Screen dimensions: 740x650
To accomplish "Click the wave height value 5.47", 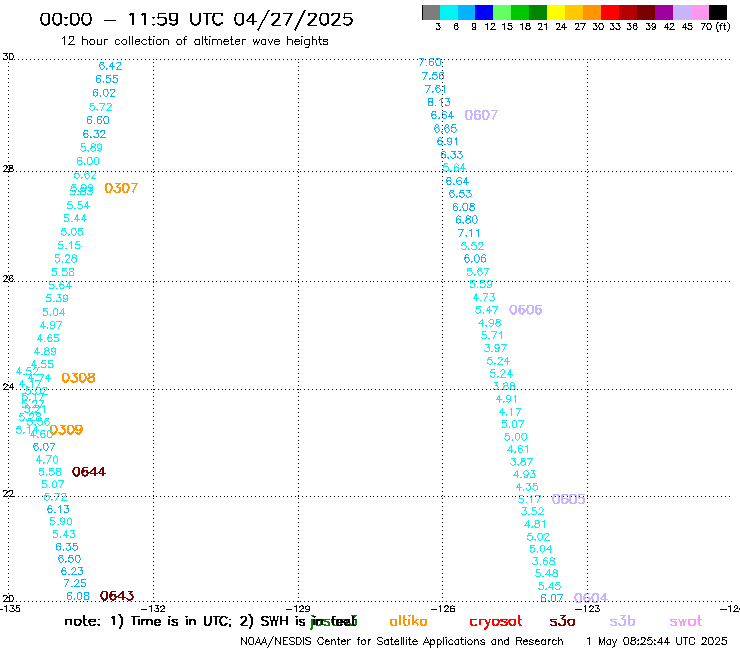I will tap(487, 310).
